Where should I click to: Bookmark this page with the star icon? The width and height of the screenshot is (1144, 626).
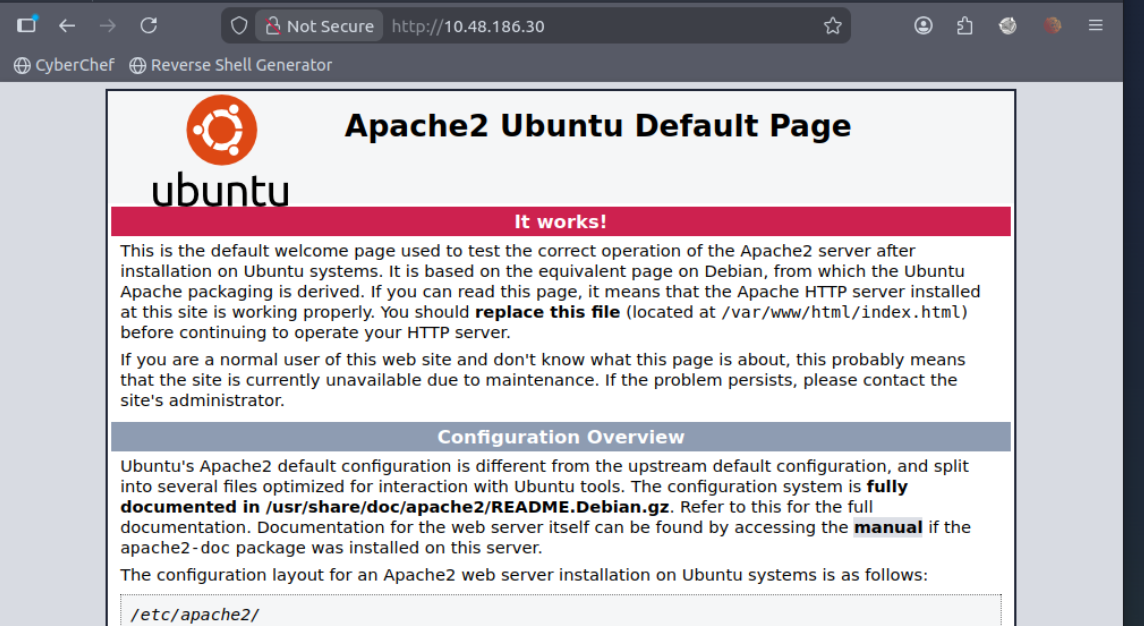[832, 26]
